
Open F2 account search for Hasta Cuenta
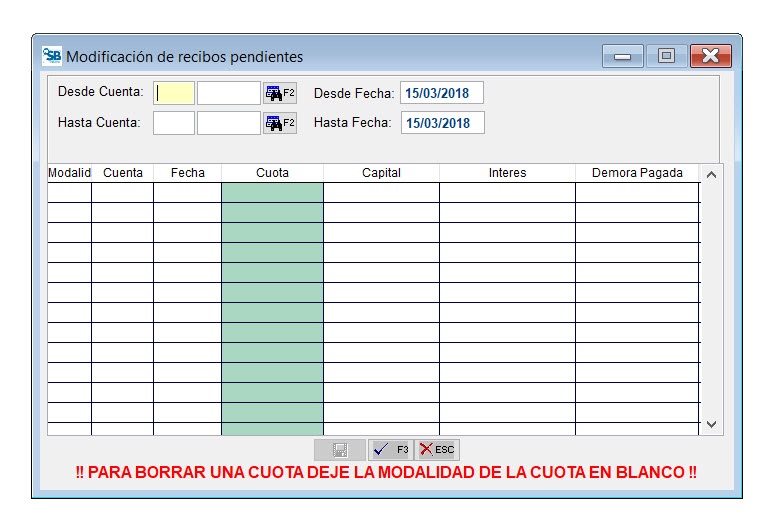[280, 123]
